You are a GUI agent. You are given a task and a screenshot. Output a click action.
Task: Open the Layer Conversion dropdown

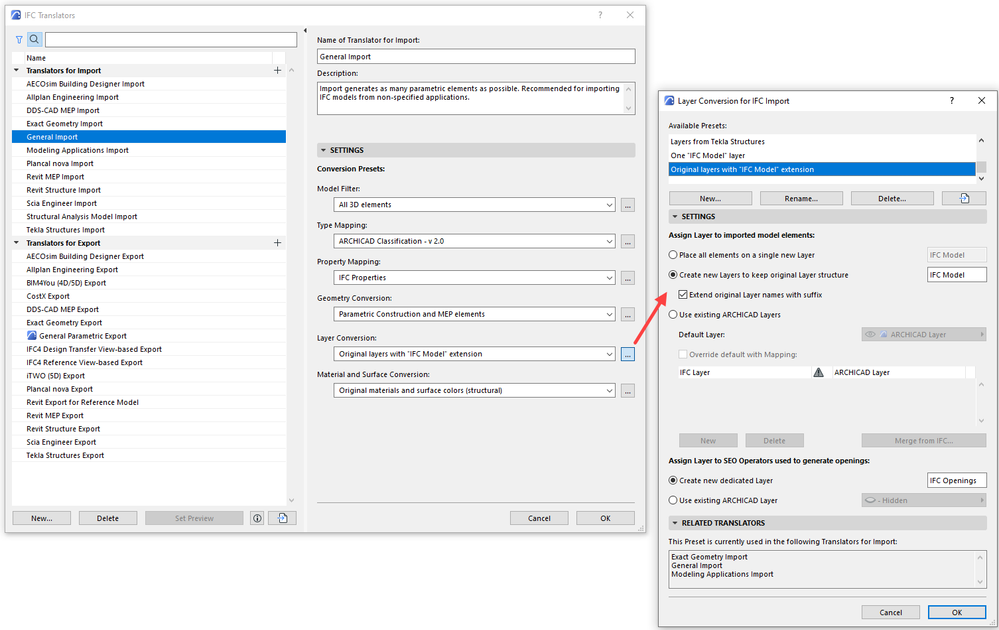click(474, 354)
